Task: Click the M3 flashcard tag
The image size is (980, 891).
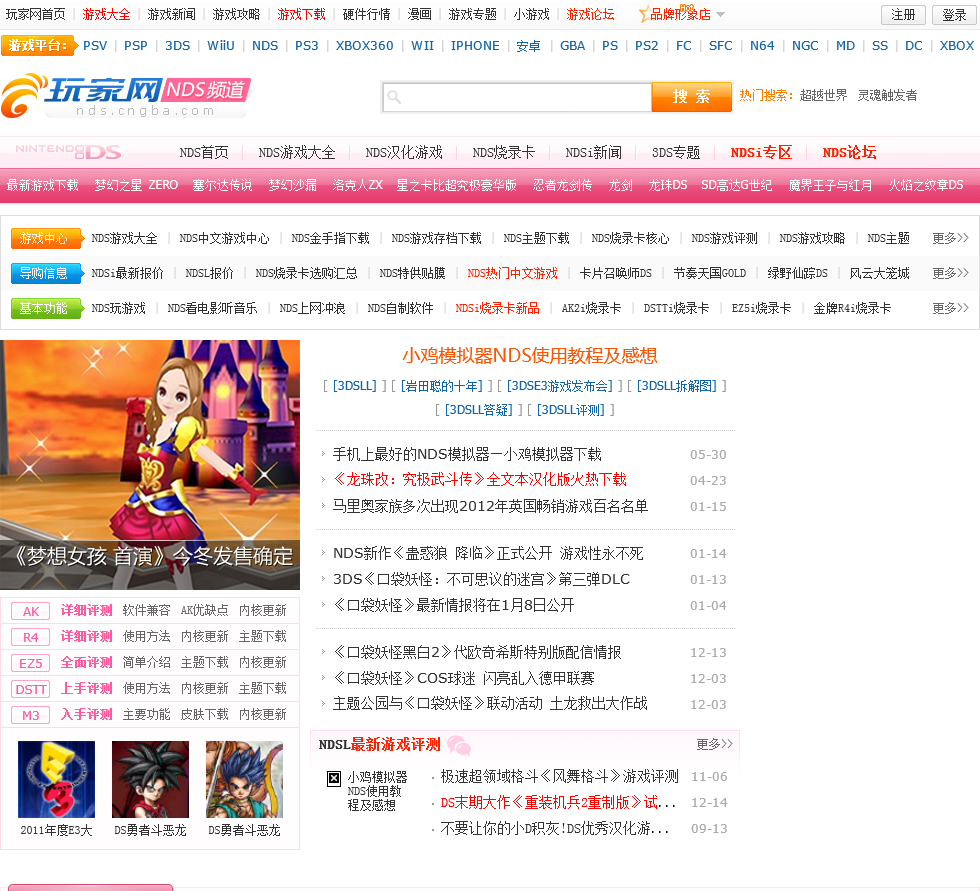Action: pos(31,715)
